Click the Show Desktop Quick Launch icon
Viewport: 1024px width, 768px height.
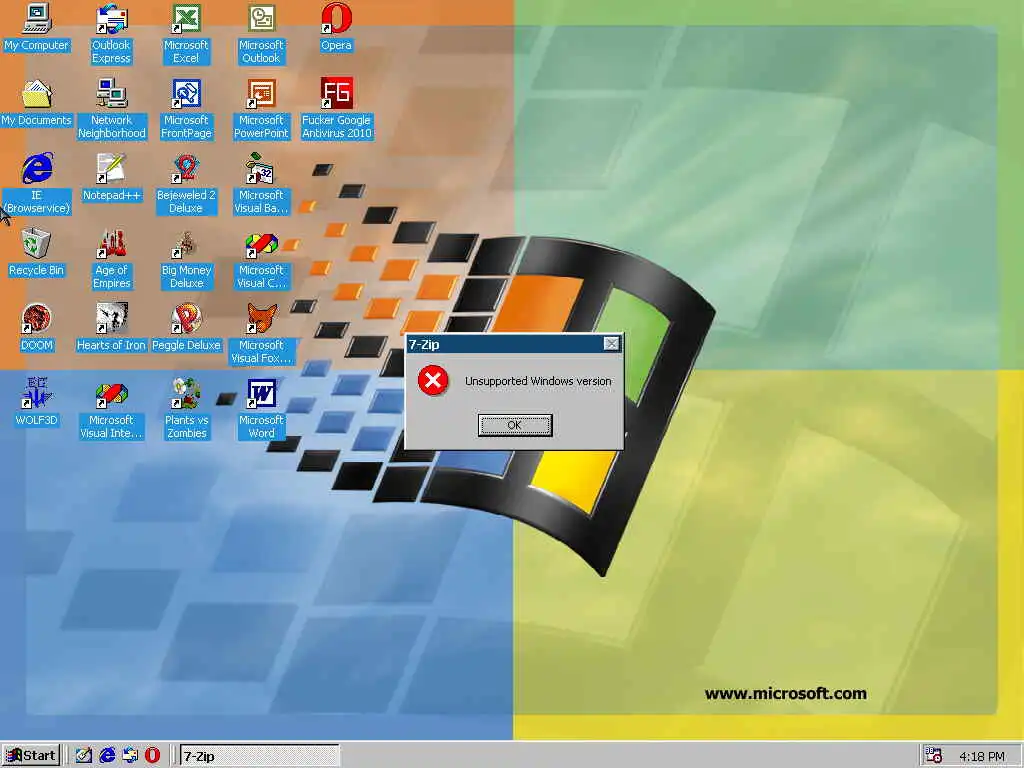coord(84,756)
